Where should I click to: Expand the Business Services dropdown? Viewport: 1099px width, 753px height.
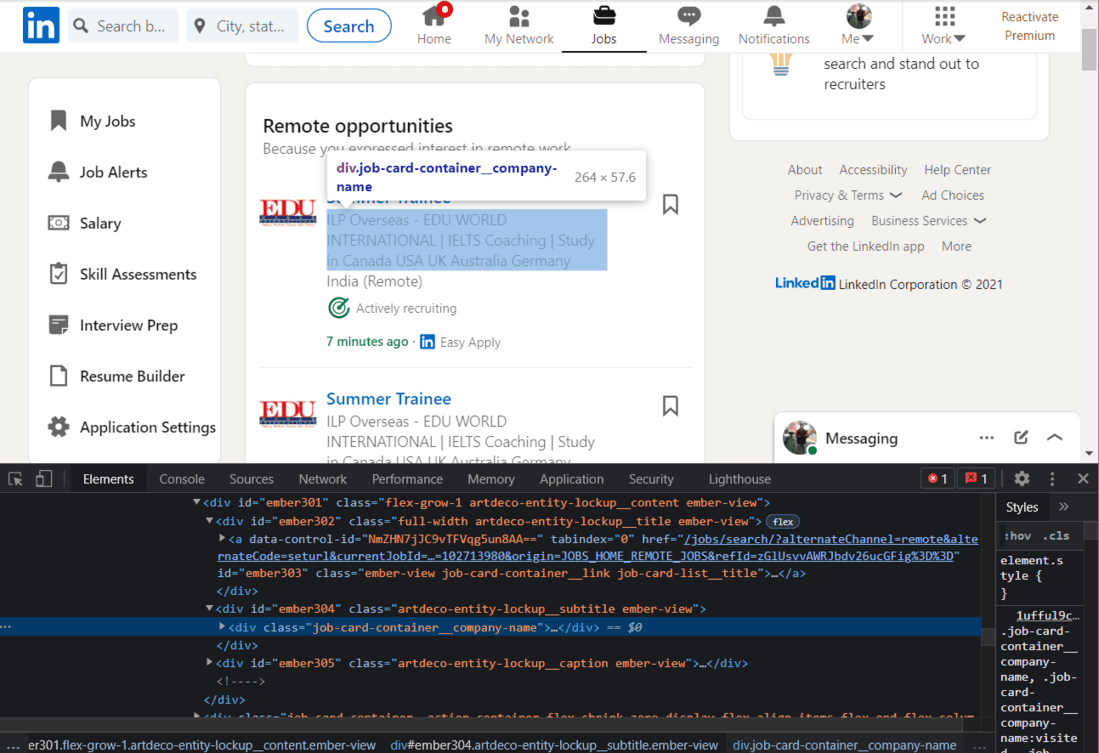[929, 221]
